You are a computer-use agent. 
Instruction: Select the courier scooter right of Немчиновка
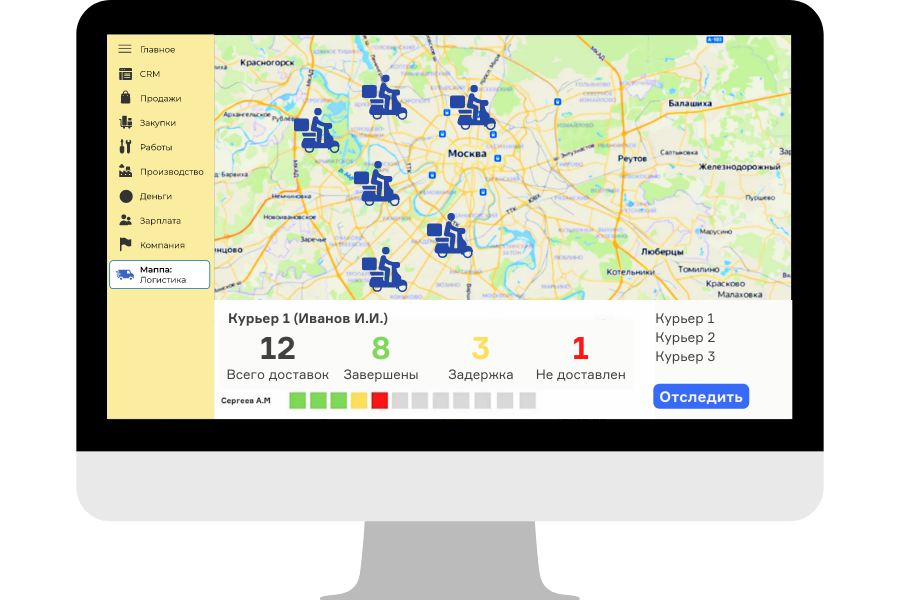(x=377, y=184)
